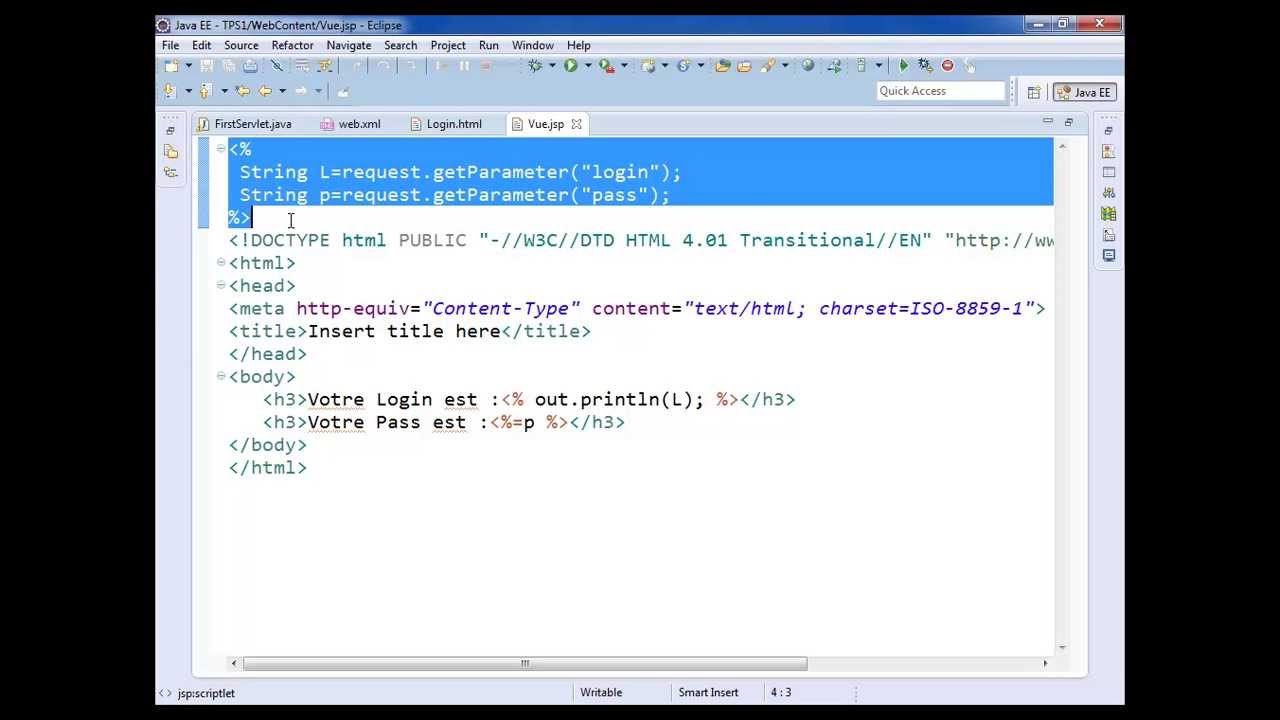
Task: Open the Back history dropdown arrow
Action: [282, 91]
